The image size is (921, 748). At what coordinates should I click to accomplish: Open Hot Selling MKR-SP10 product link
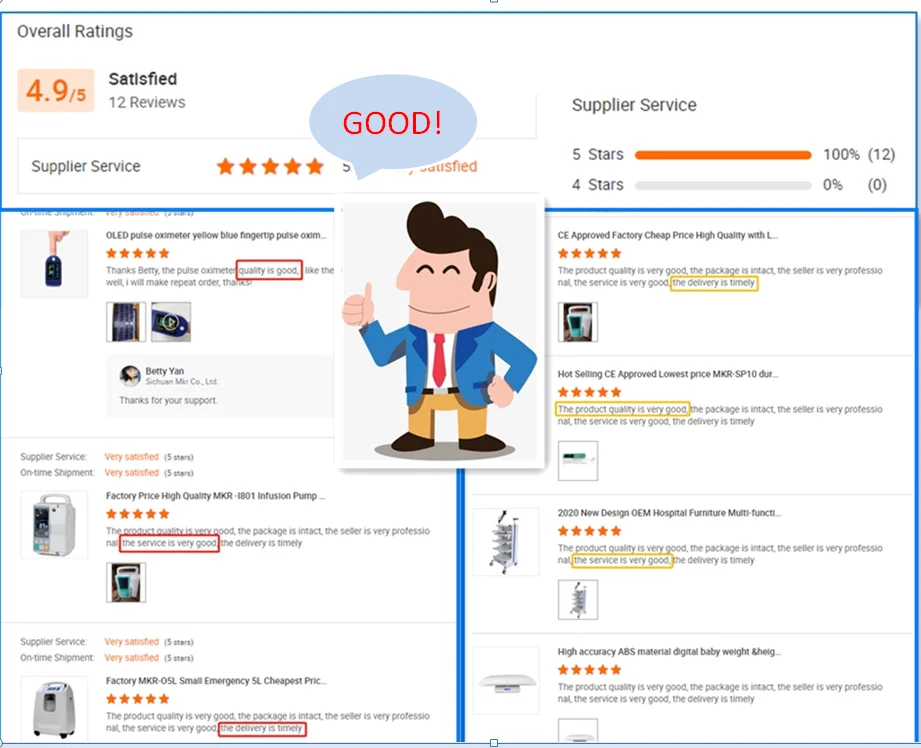click(x=668, y=374)
